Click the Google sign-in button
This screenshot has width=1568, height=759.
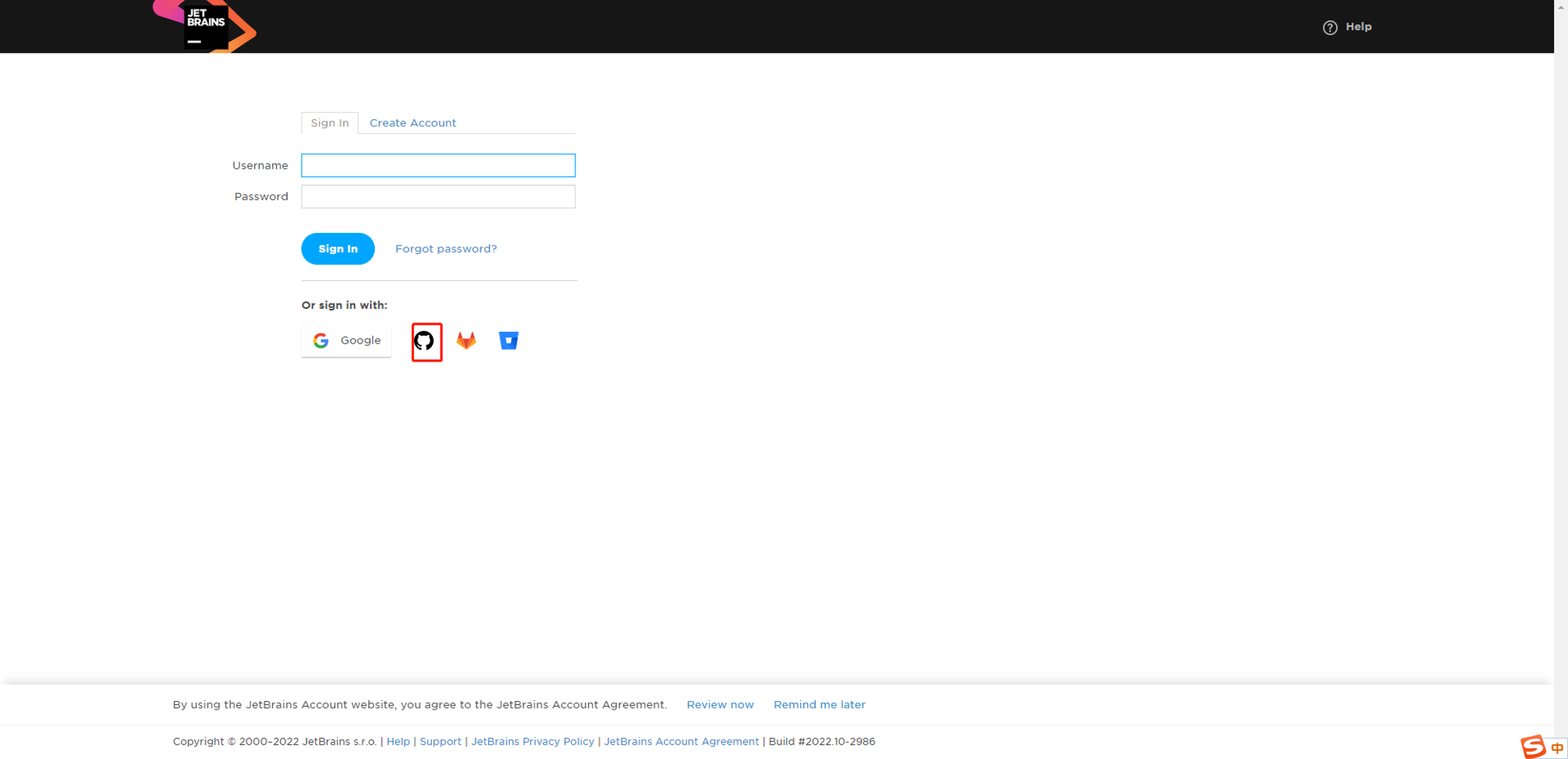point(346,340)
